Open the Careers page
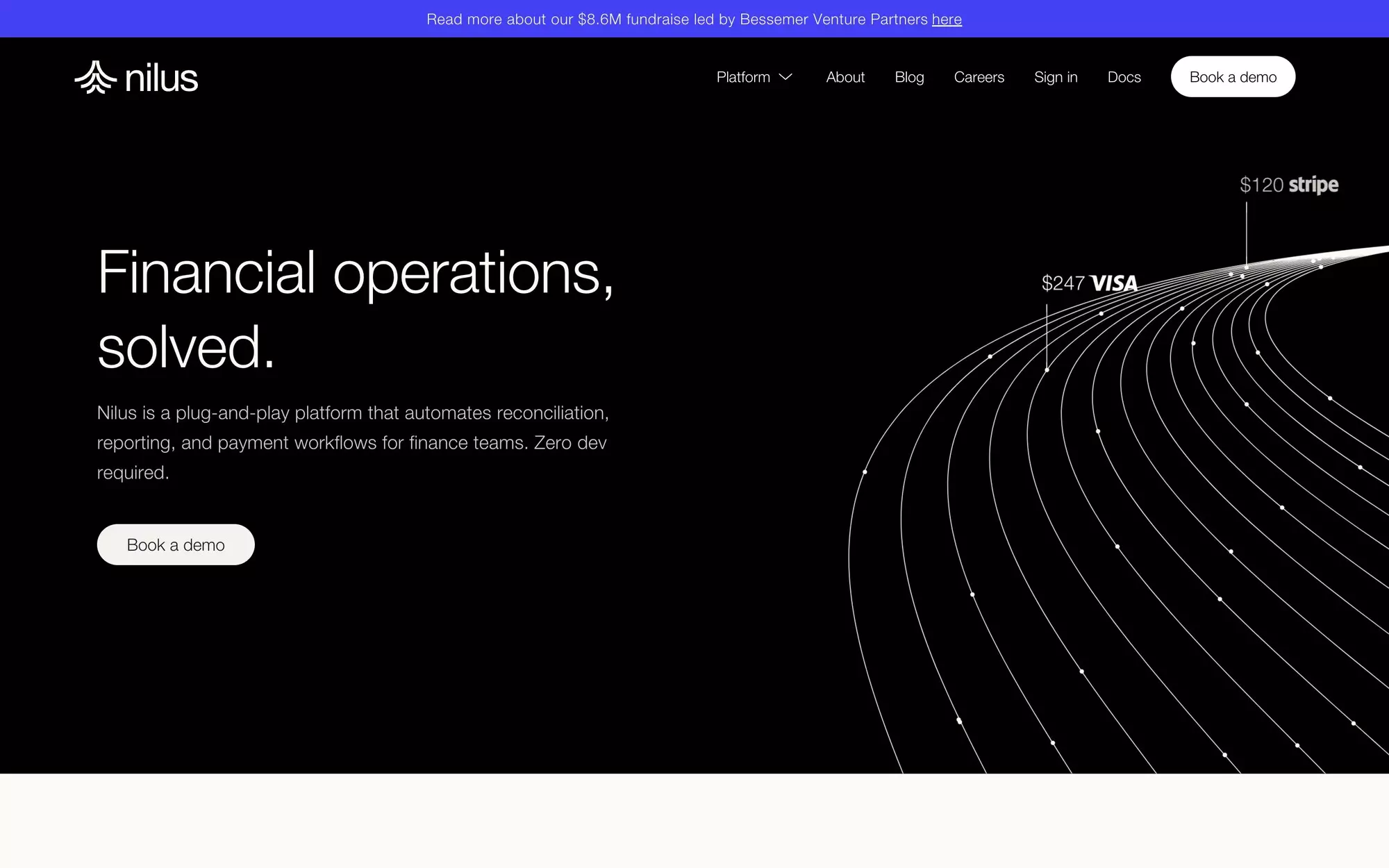Viewport: 1389px width, 868px height. (979, 77)
